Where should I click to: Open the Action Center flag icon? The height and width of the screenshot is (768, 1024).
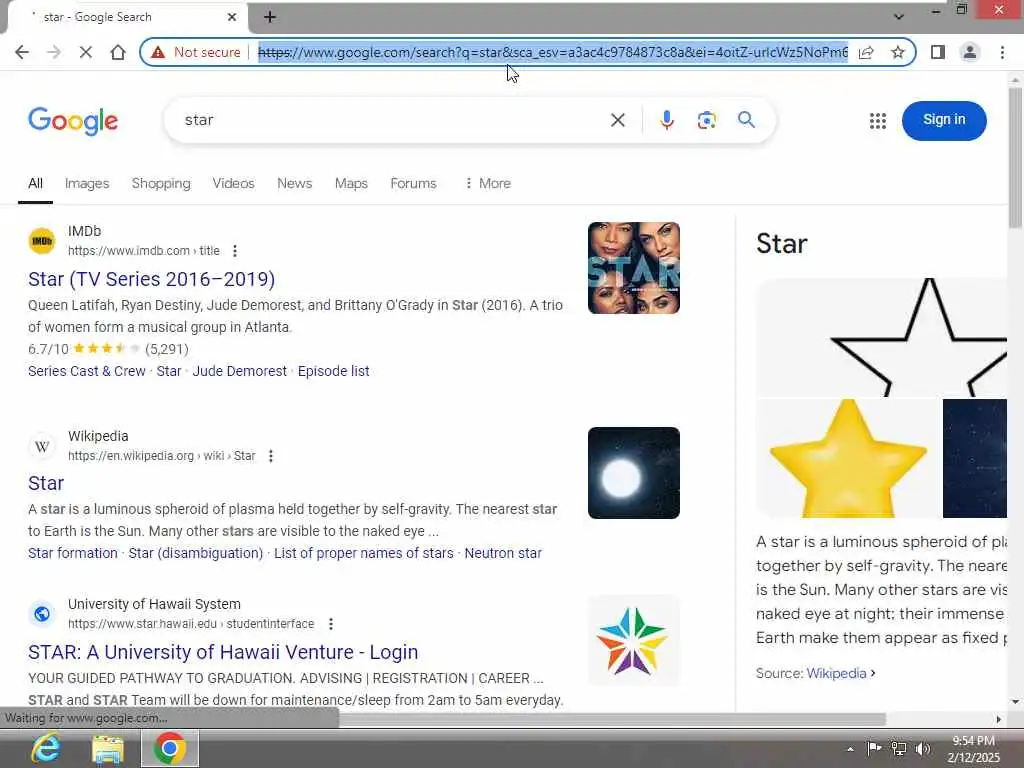pos(874,748)
